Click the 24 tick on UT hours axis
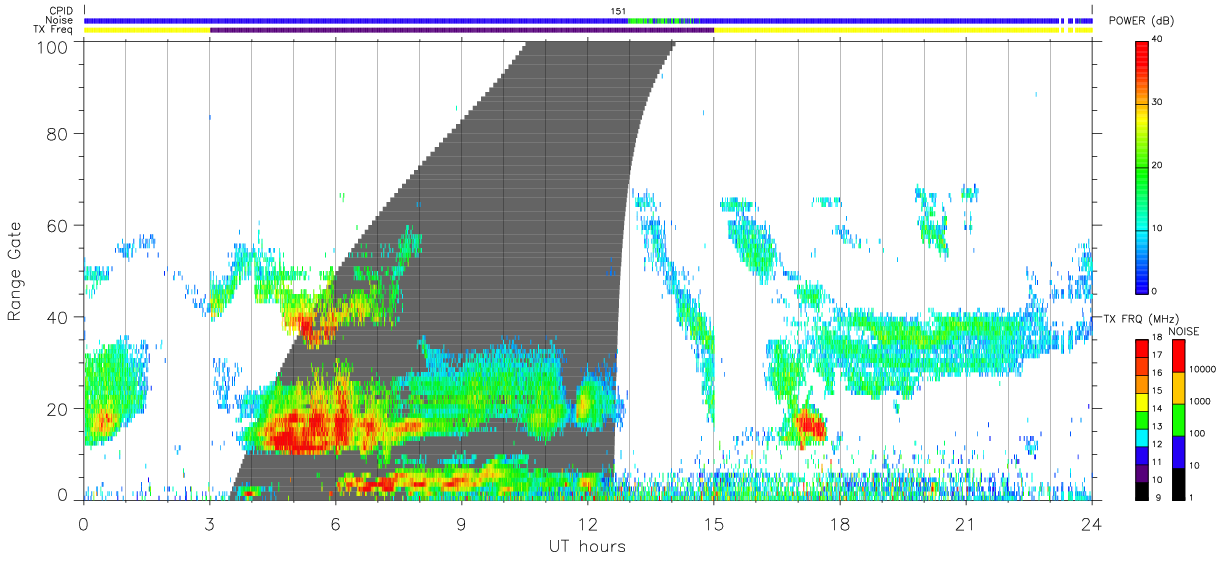Image resolution: width=1228 pixels, height=567 pixels. click(x=1092, y=524)
